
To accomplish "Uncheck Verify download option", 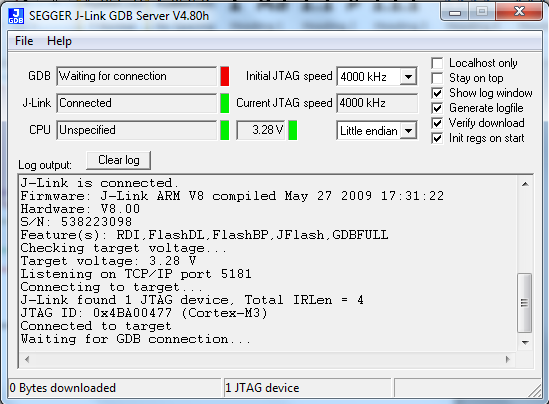I will point(437,123).
